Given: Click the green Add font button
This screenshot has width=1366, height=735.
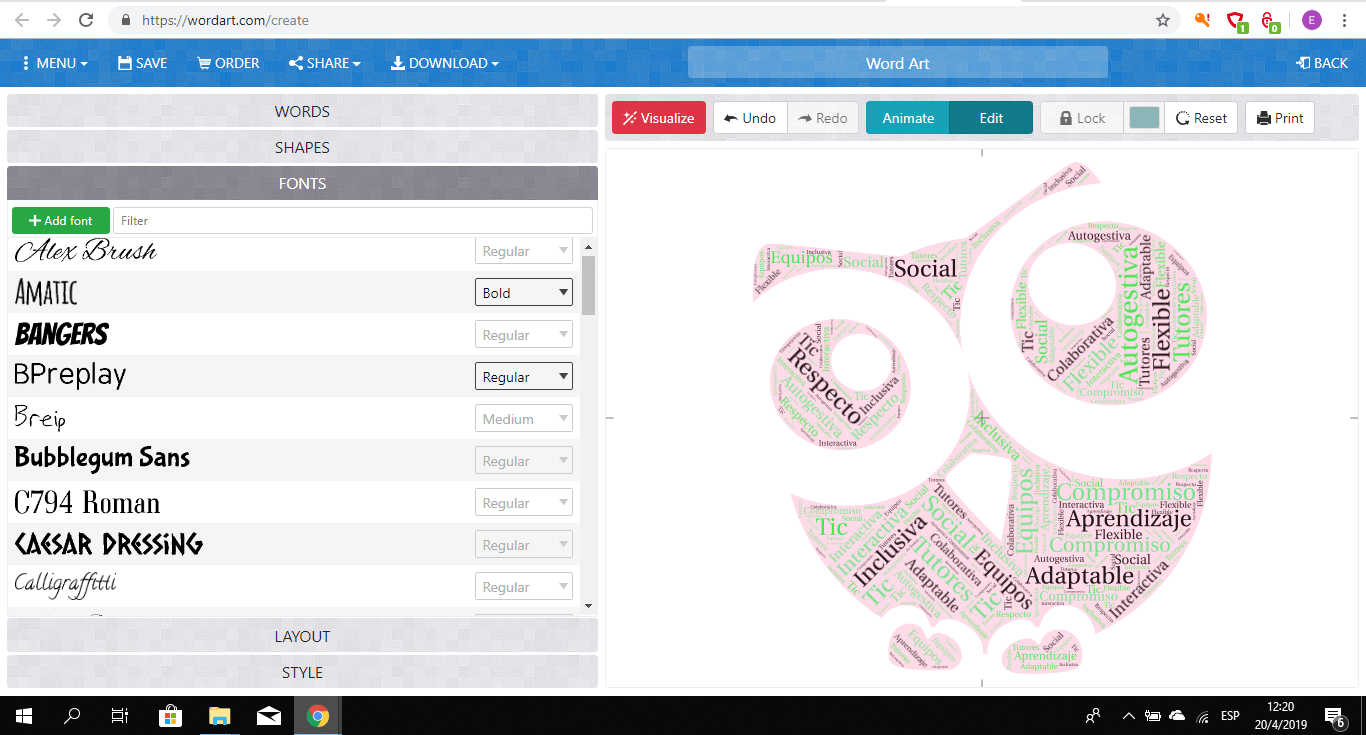Looking at the screenshot, I should tap(61, 221).
